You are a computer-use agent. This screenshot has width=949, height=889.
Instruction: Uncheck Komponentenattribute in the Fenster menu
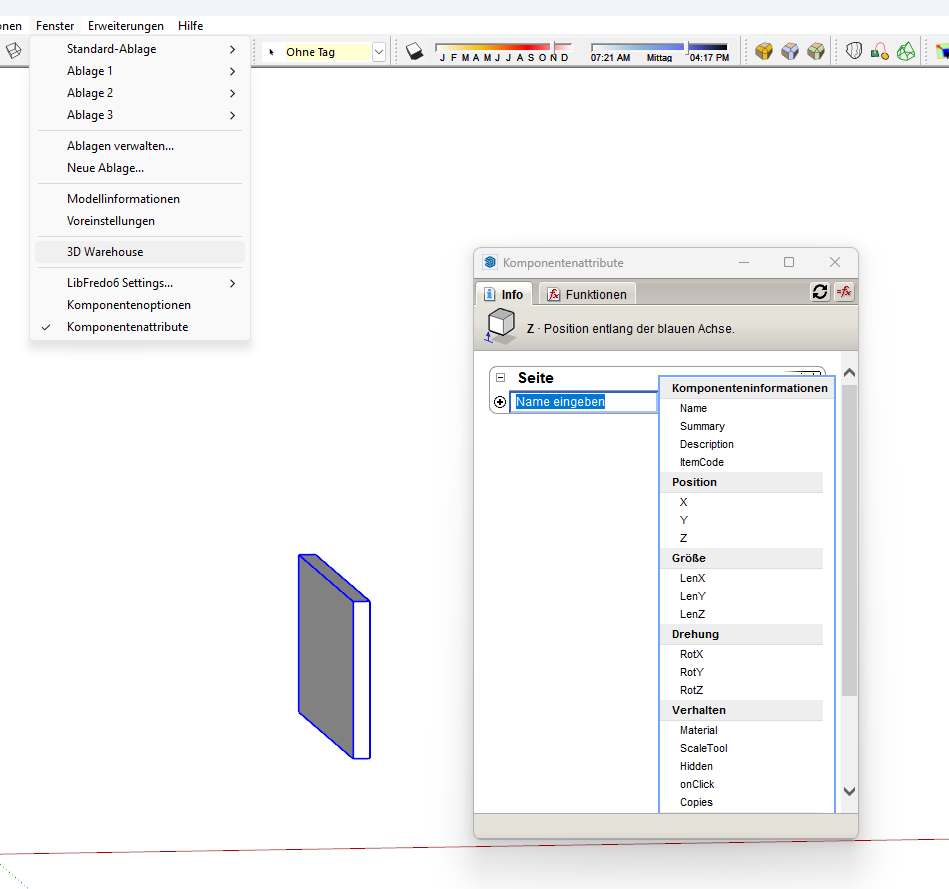click(127, 327)
